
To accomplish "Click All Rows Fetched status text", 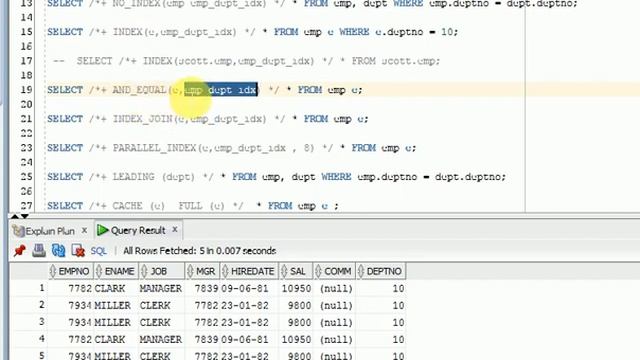I will point(200,251).
